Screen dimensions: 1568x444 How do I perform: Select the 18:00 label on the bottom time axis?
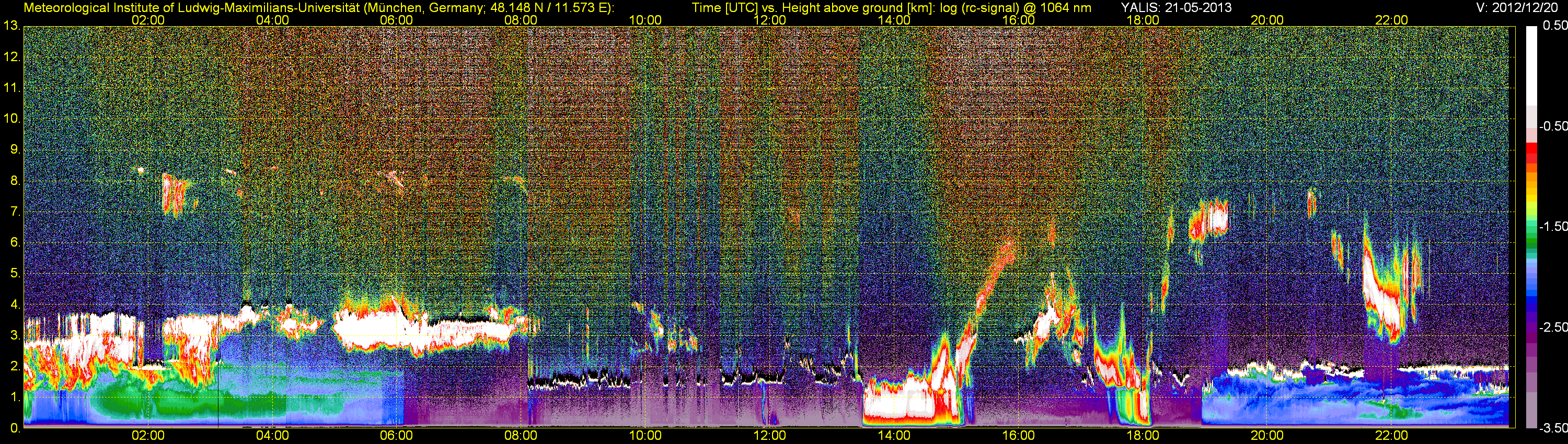tap(1143, 436)
